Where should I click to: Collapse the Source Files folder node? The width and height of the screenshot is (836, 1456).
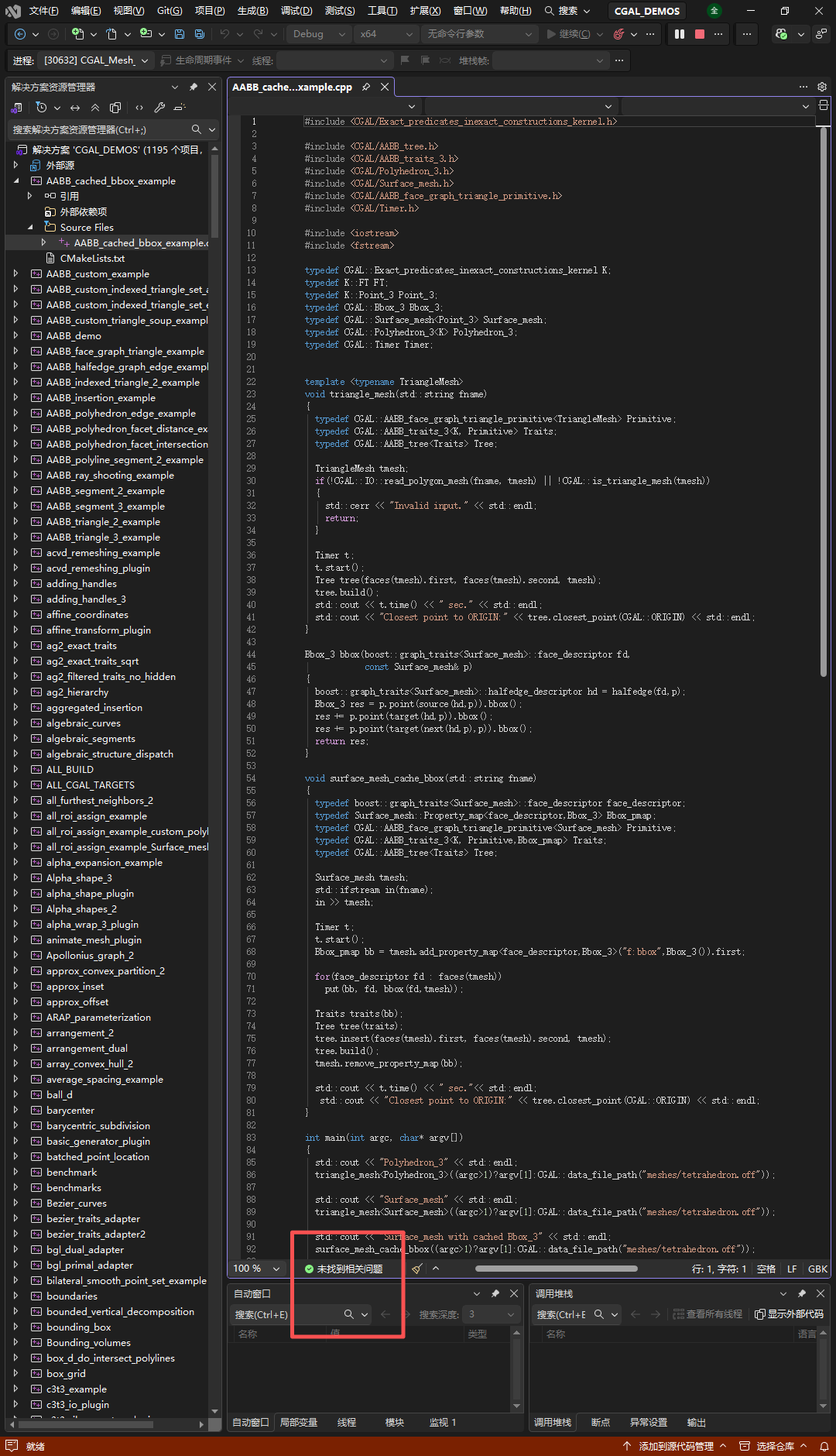click(x=30, y=227)
